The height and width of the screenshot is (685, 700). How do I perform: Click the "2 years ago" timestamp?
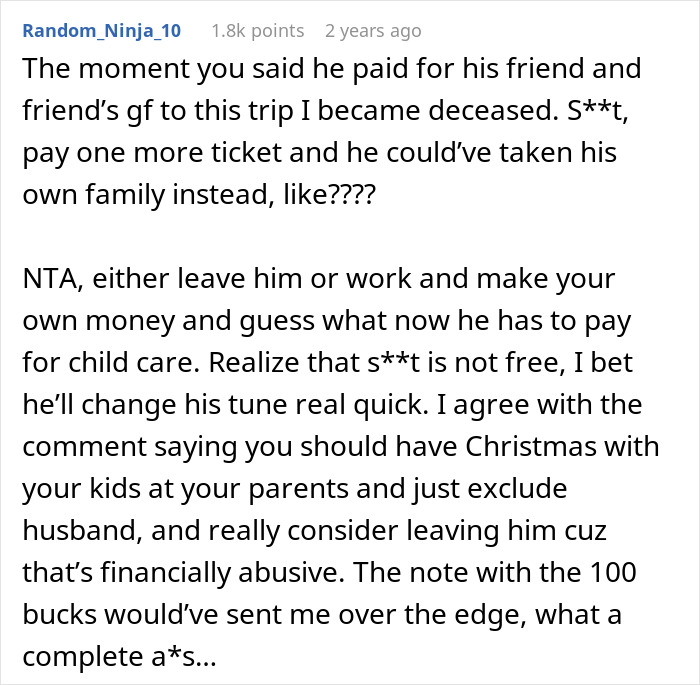[x=372, y=31]
